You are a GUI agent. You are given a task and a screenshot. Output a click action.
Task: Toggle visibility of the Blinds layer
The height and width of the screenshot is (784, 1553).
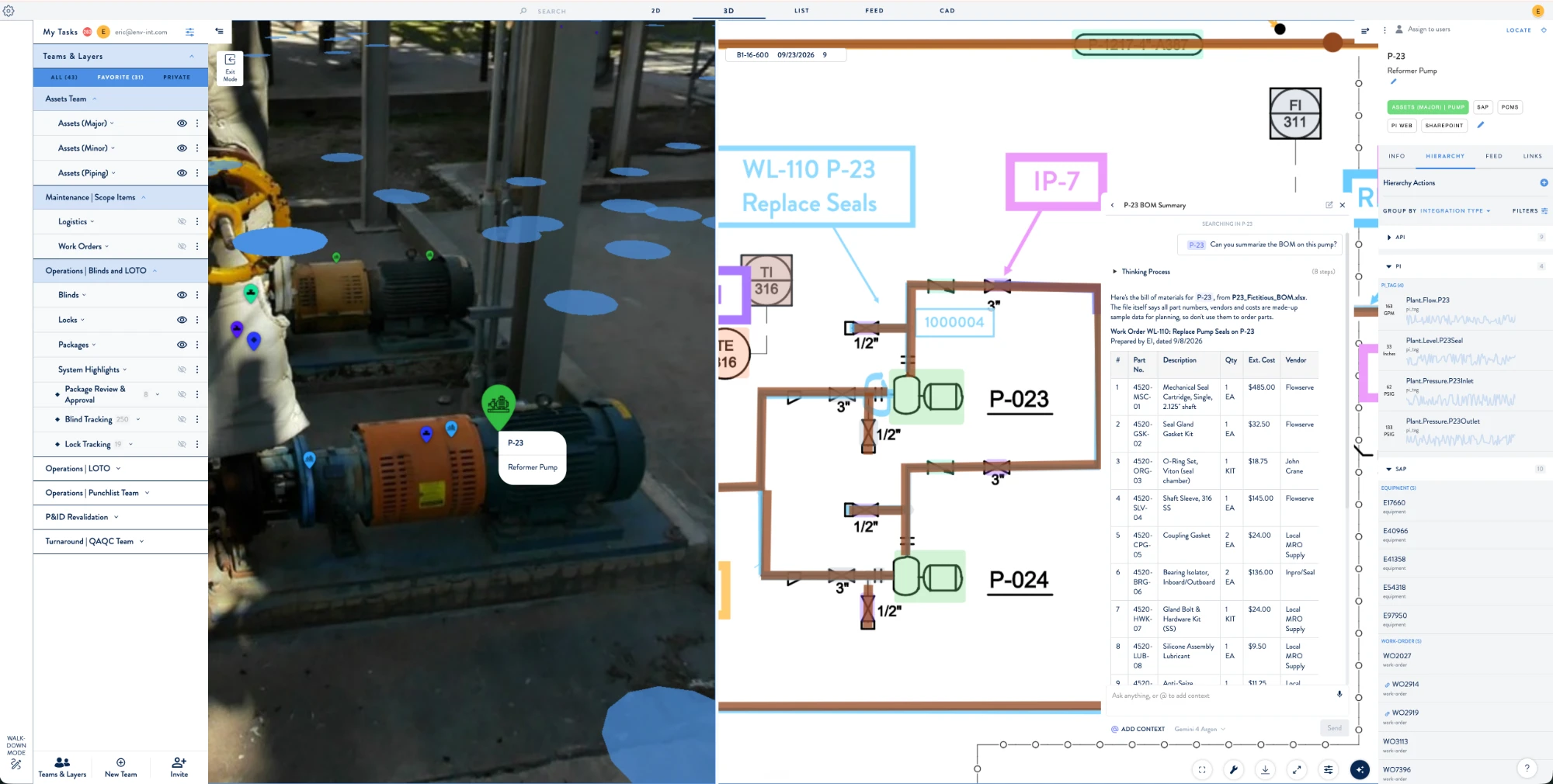[182, 295]
